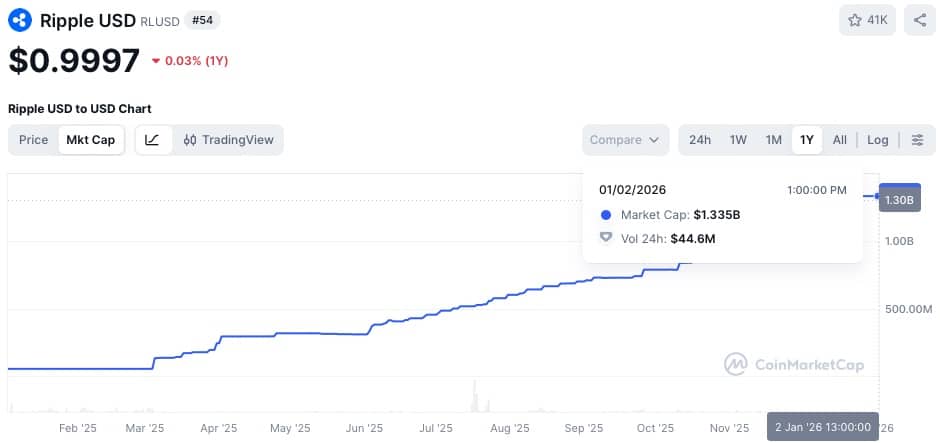Click the Ripple USD to USD Chart heading
Screen dimensions: 940x443
(80, 109)
